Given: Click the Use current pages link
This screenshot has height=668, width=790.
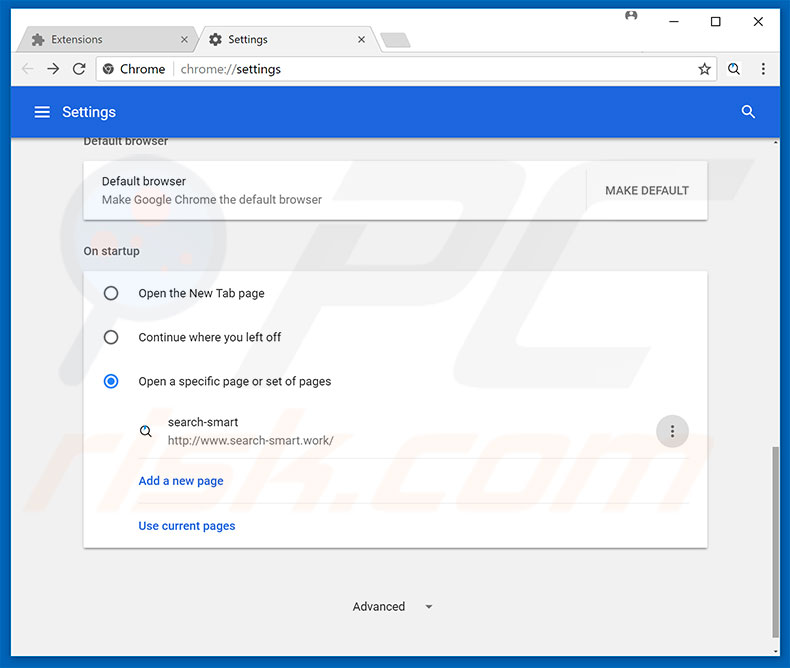Looking at the screenshot, I should (187, 526).
